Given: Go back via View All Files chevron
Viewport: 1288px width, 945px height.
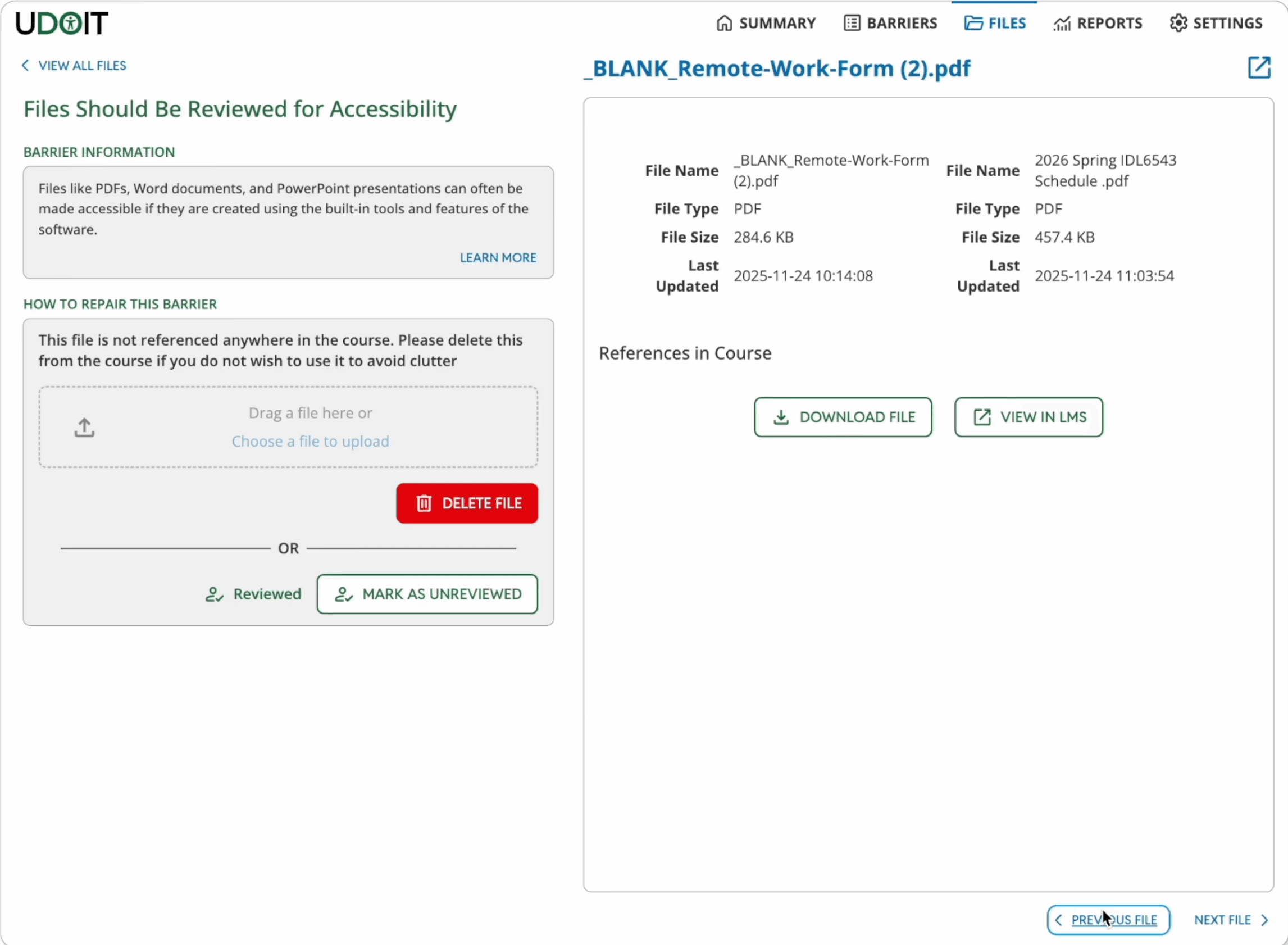Looking at the screenshot, I should [x=25, y=65].
